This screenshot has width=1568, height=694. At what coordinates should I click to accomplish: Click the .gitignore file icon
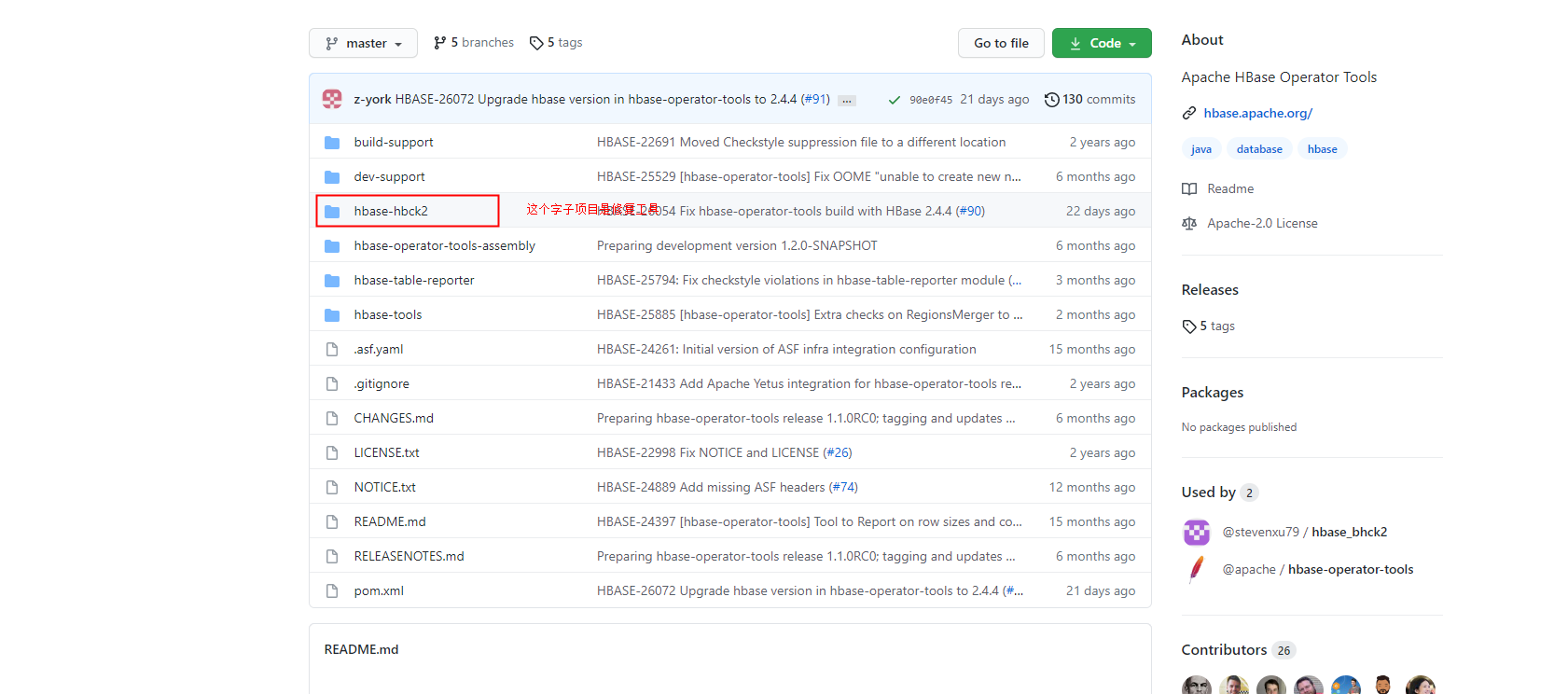pyautogui.click(x=332, y=384)
